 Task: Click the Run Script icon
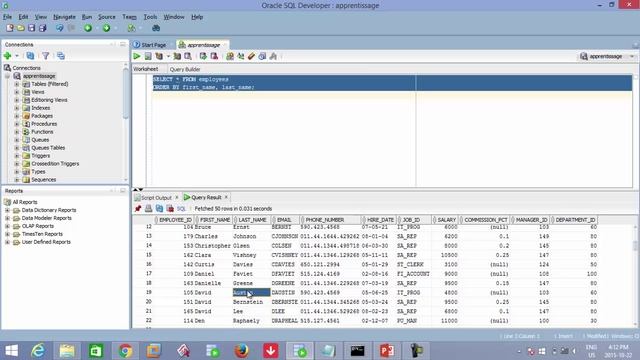[148, 56]
